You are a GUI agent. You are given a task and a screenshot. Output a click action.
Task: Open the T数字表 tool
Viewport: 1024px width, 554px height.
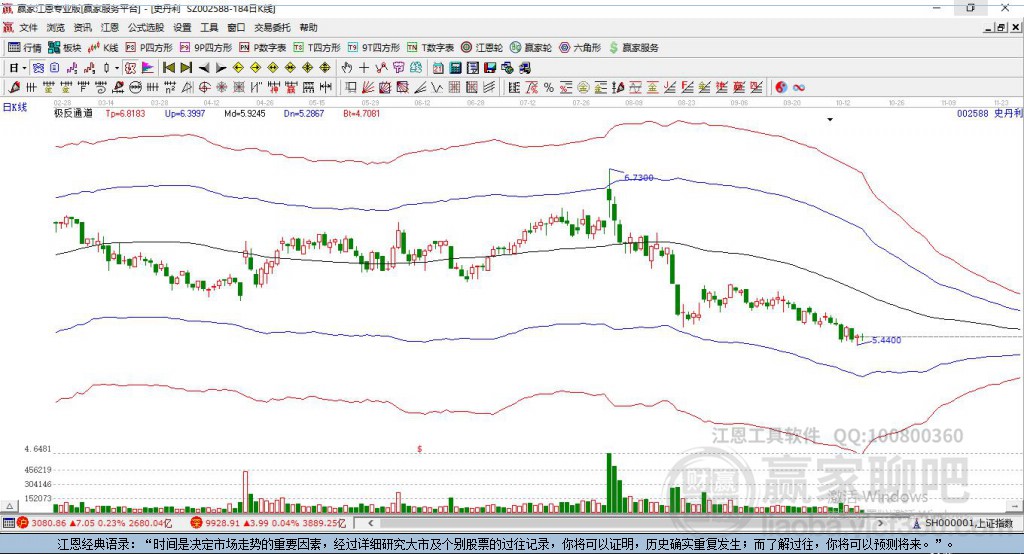click(430, 48)
